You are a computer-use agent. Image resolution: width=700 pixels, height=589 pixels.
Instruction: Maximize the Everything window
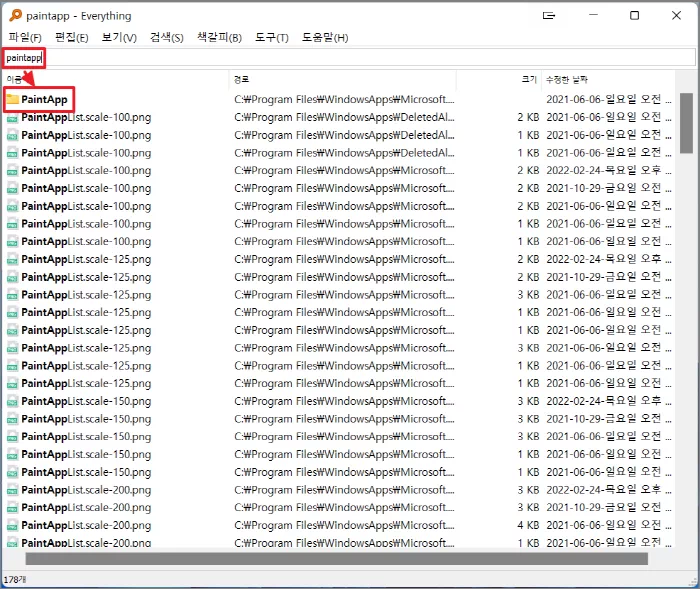634,15
